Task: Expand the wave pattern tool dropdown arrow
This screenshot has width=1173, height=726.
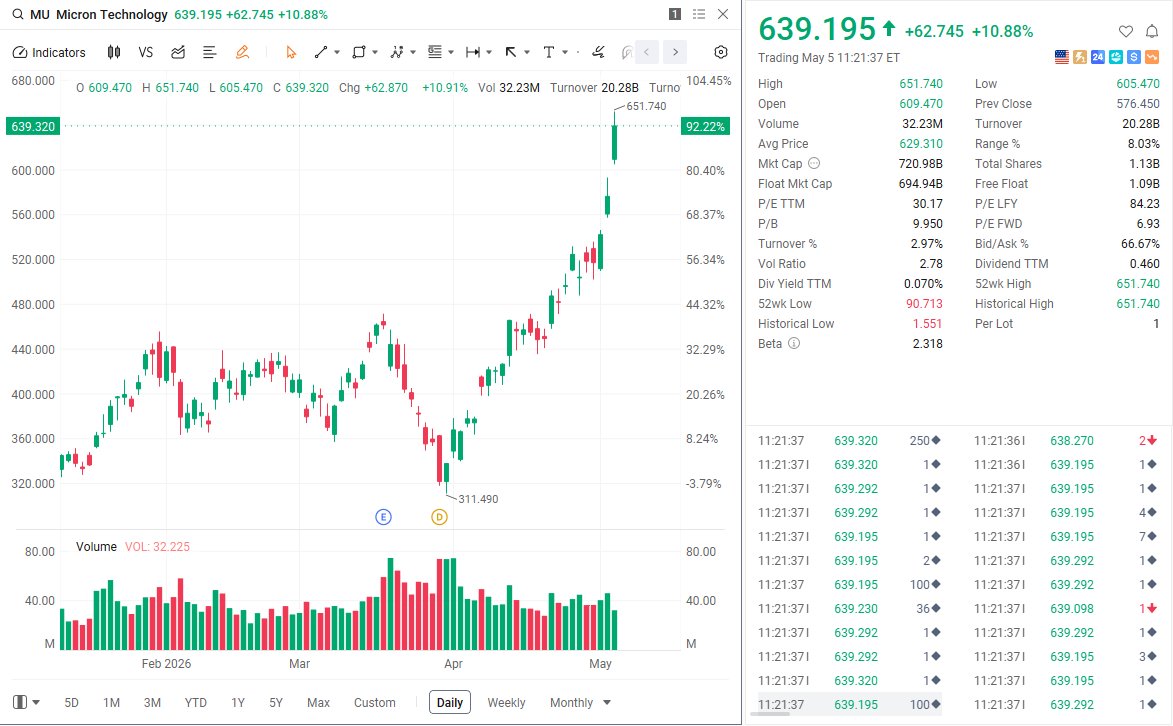Action: click(413, 52)
